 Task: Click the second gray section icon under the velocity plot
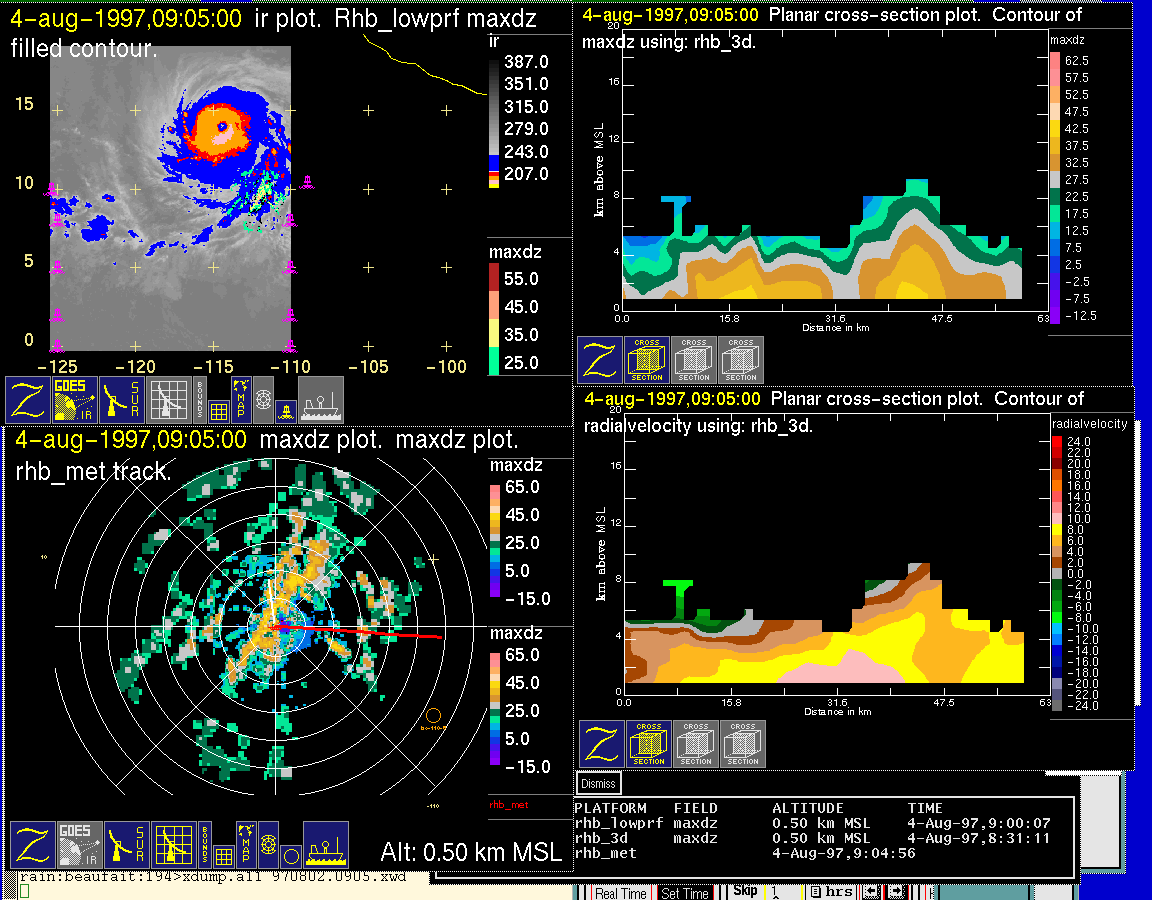point(696,744)
